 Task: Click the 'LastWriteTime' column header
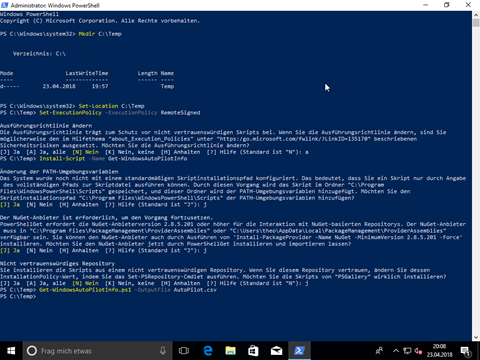[x=87, y=73]
